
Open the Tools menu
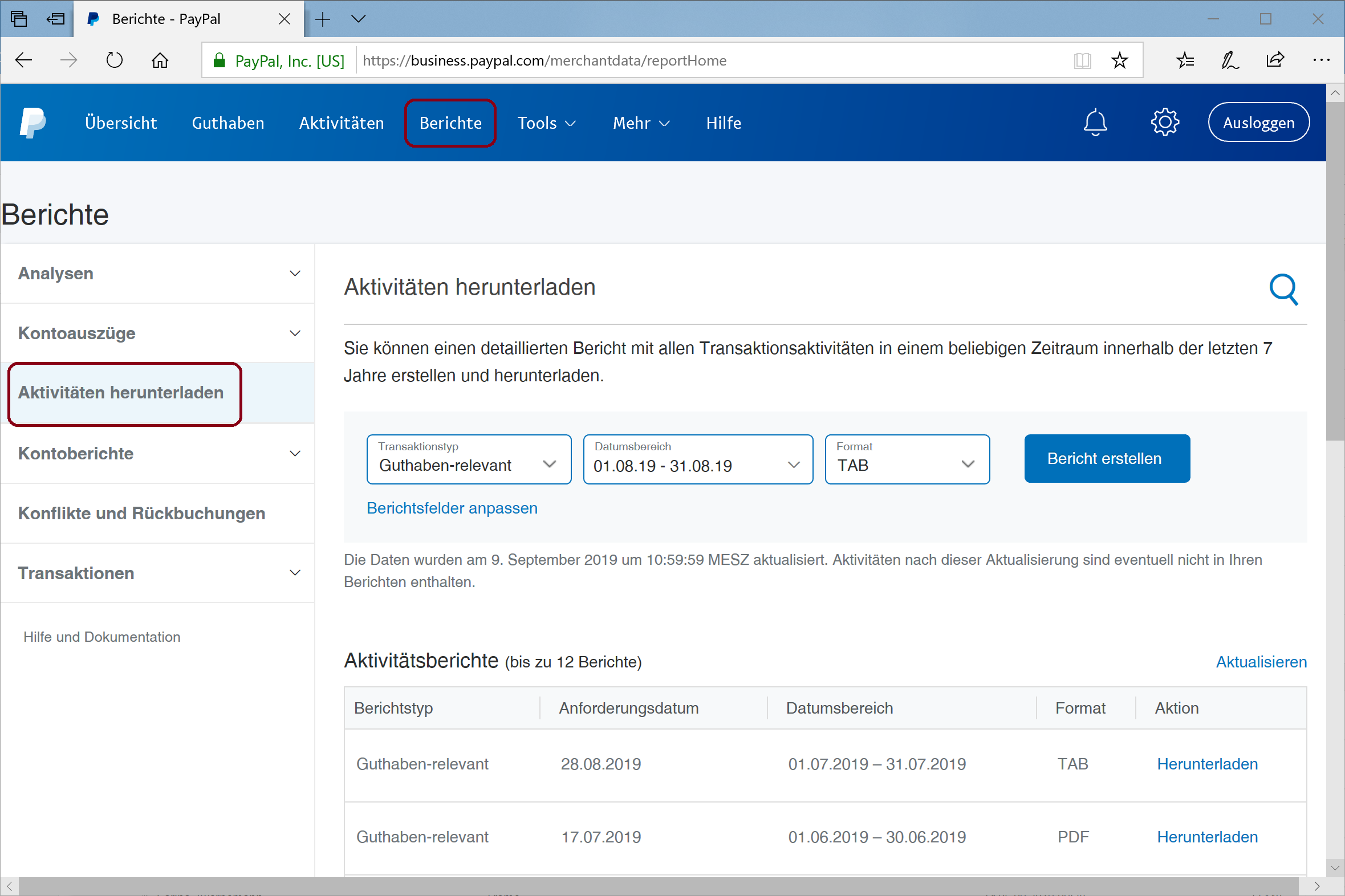click(x=546, y=123)
